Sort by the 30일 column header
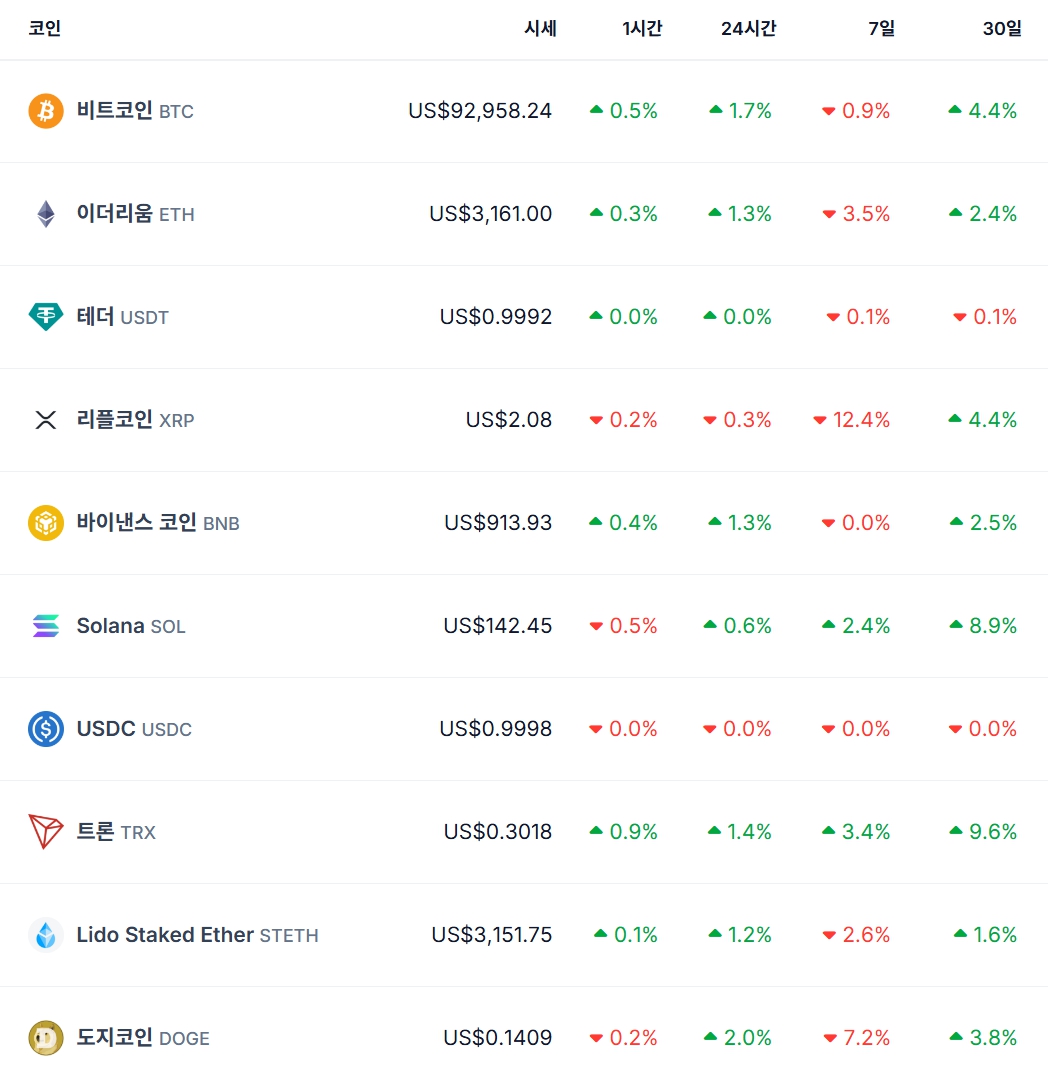The width and height of the screenshot is (1048, 1082). coord(1002,29)
